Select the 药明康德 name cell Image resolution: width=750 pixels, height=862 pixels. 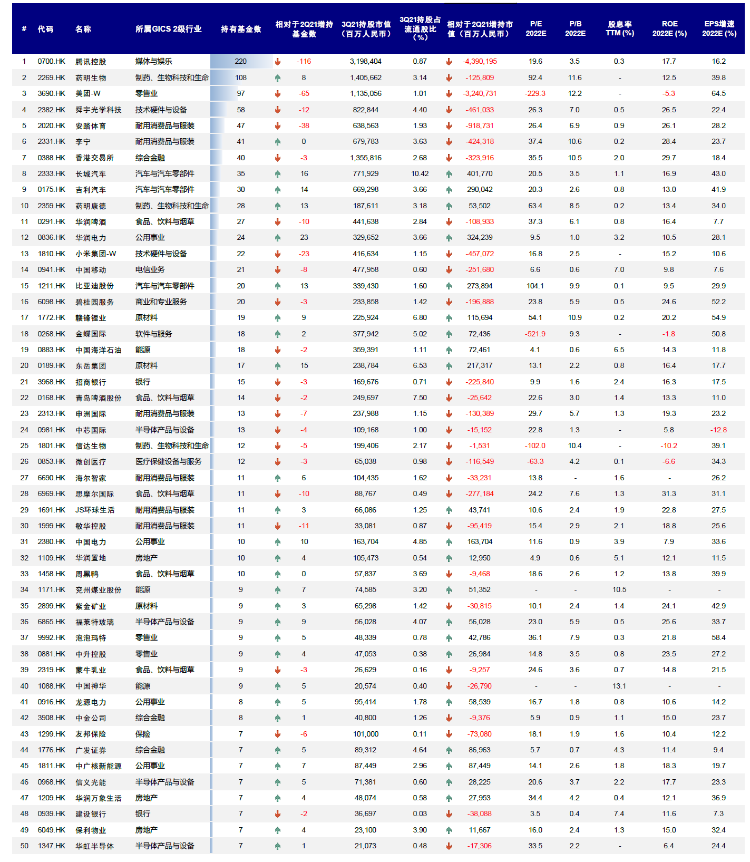pos(91,206)
